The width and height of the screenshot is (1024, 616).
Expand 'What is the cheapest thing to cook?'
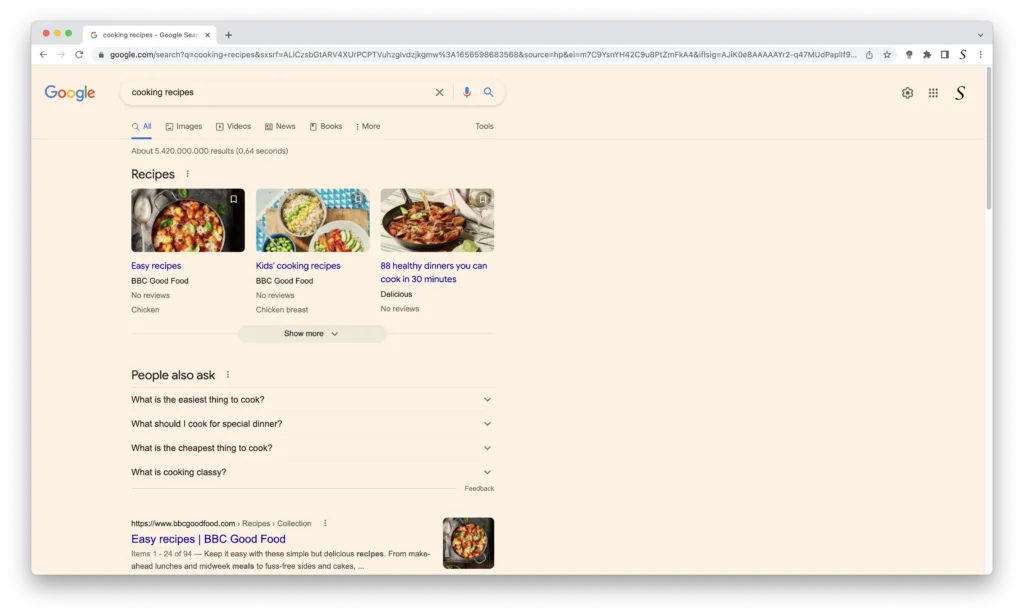(x=312, y=448)
